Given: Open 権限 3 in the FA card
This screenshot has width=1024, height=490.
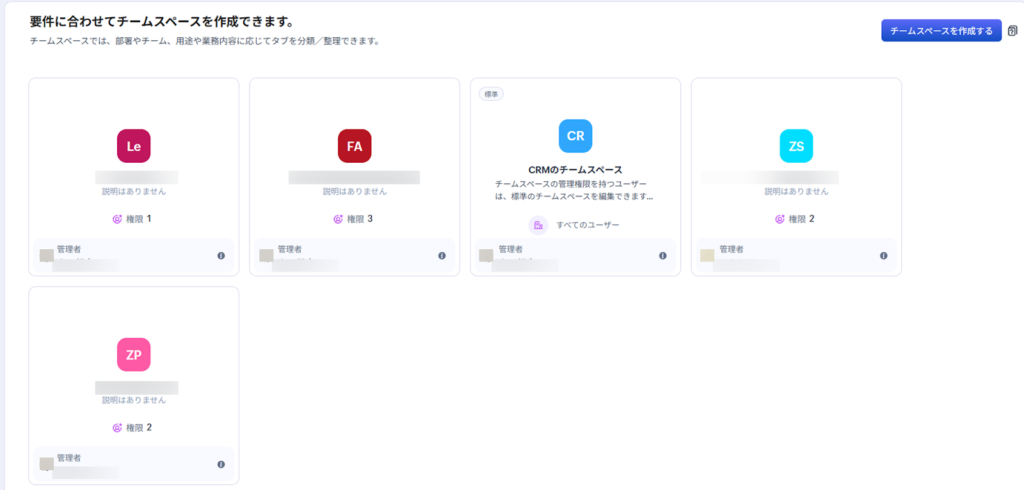Looking at the screenshot, I should [x=354, y=218].
